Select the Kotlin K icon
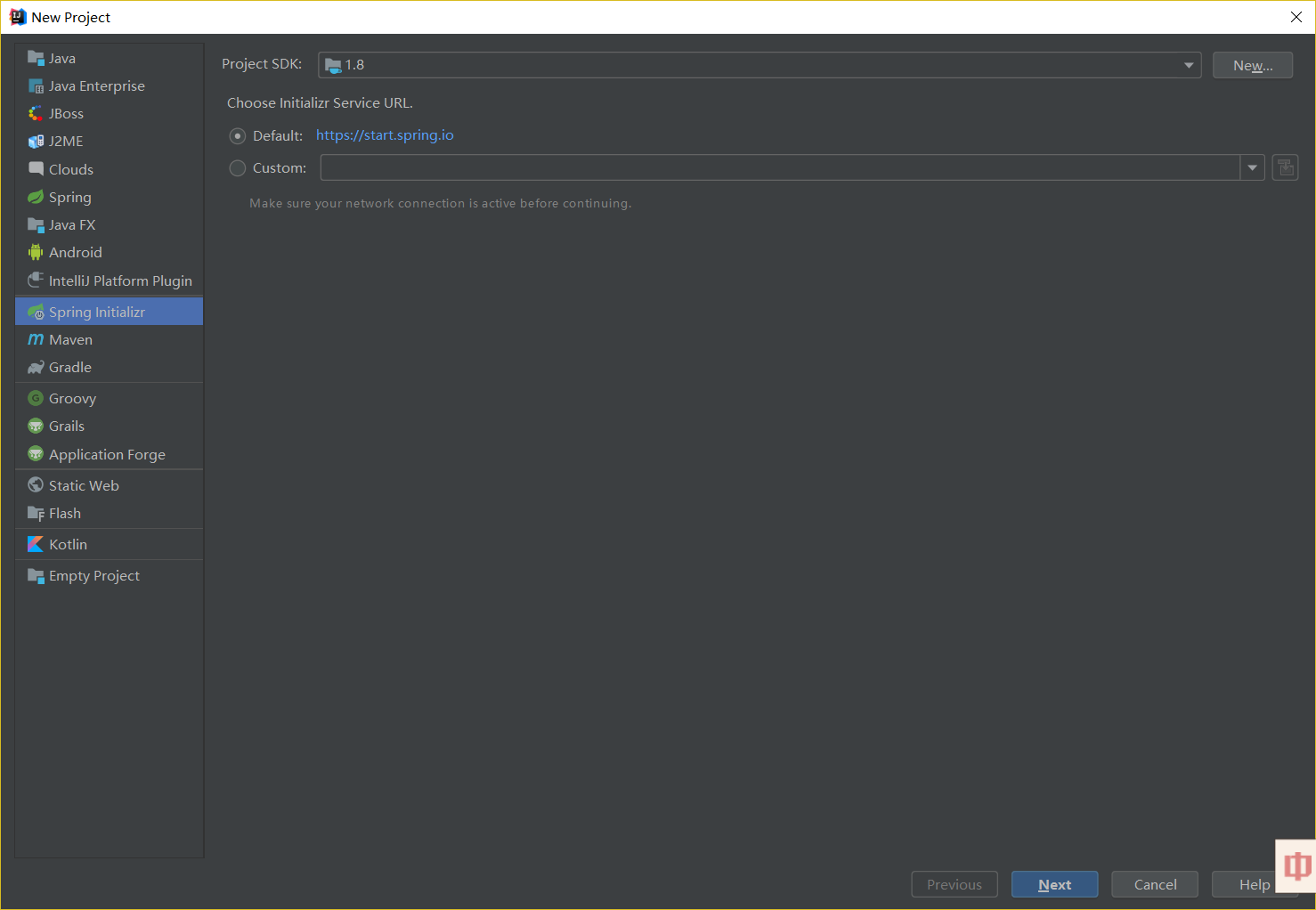Viewport: 1316px width, 910px height. click(36, 544)
